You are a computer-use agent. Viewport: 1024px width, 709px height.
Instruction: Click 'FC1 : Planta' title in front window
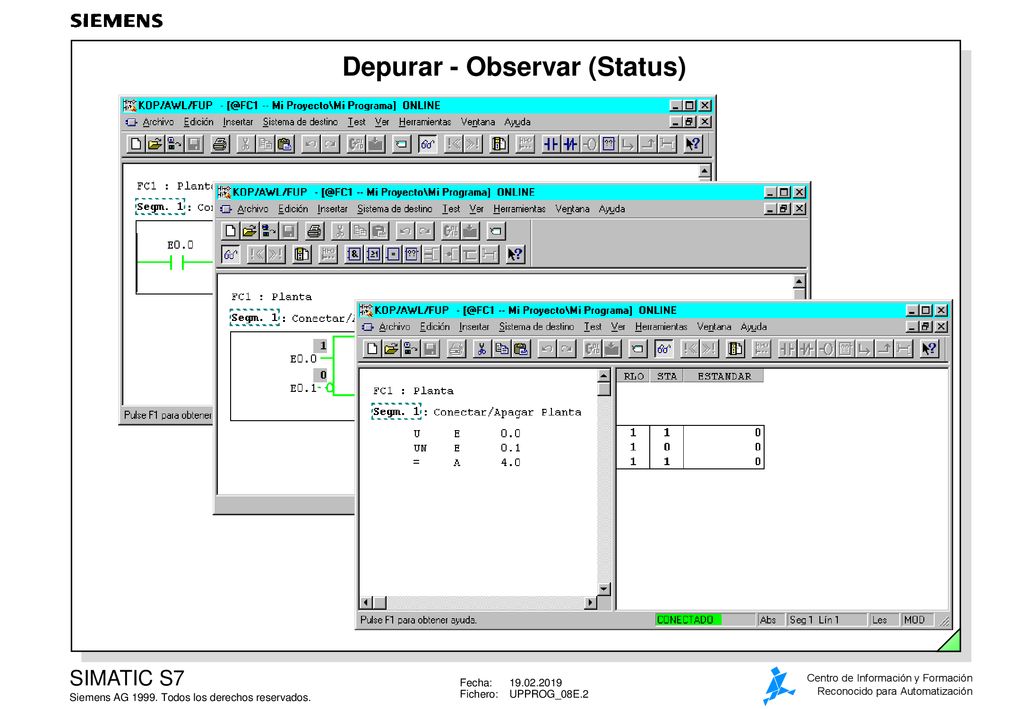(x=413, y=390)
